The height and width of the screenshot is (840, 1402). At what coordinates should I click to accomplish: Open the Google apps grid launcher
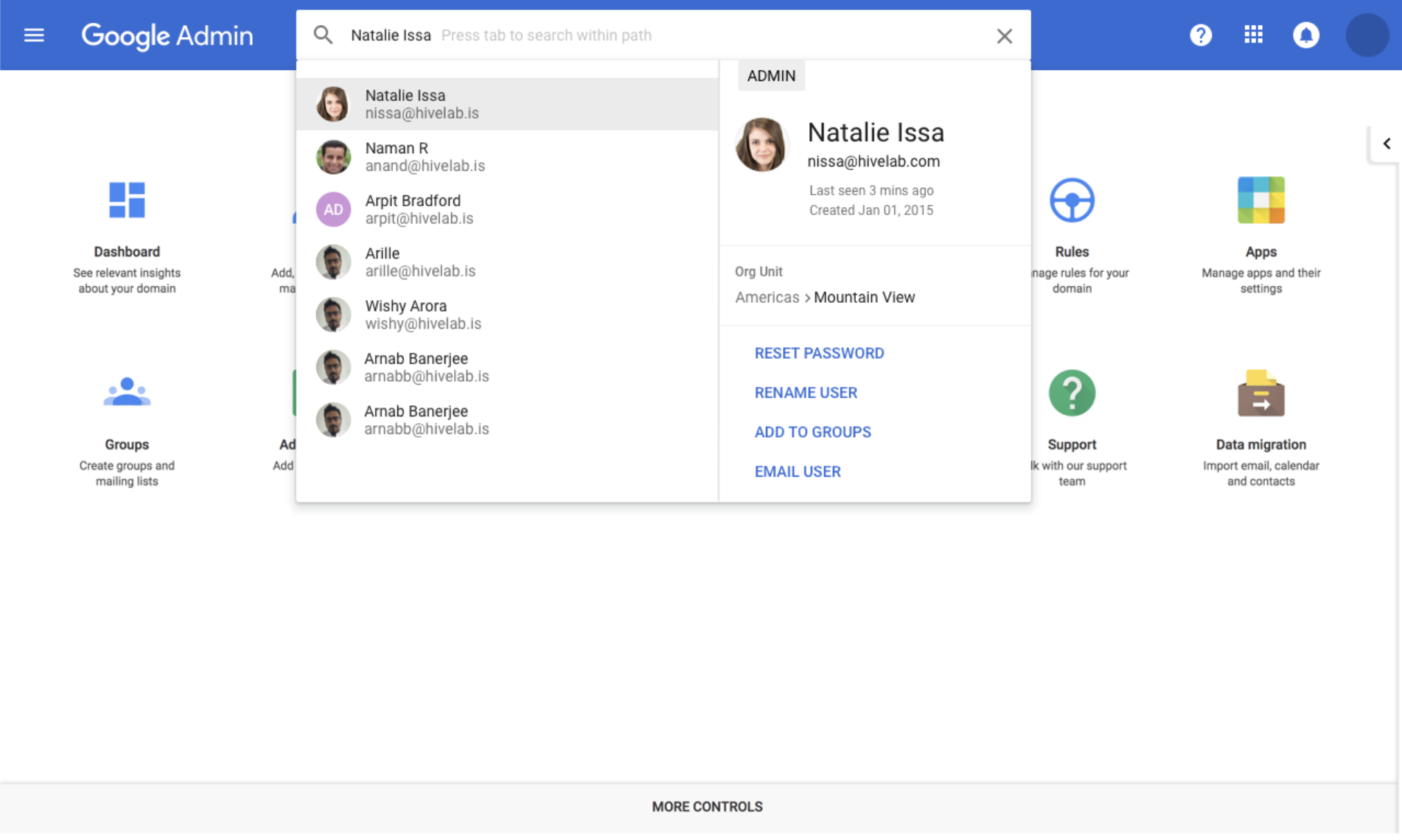[x=1253, y=35]
